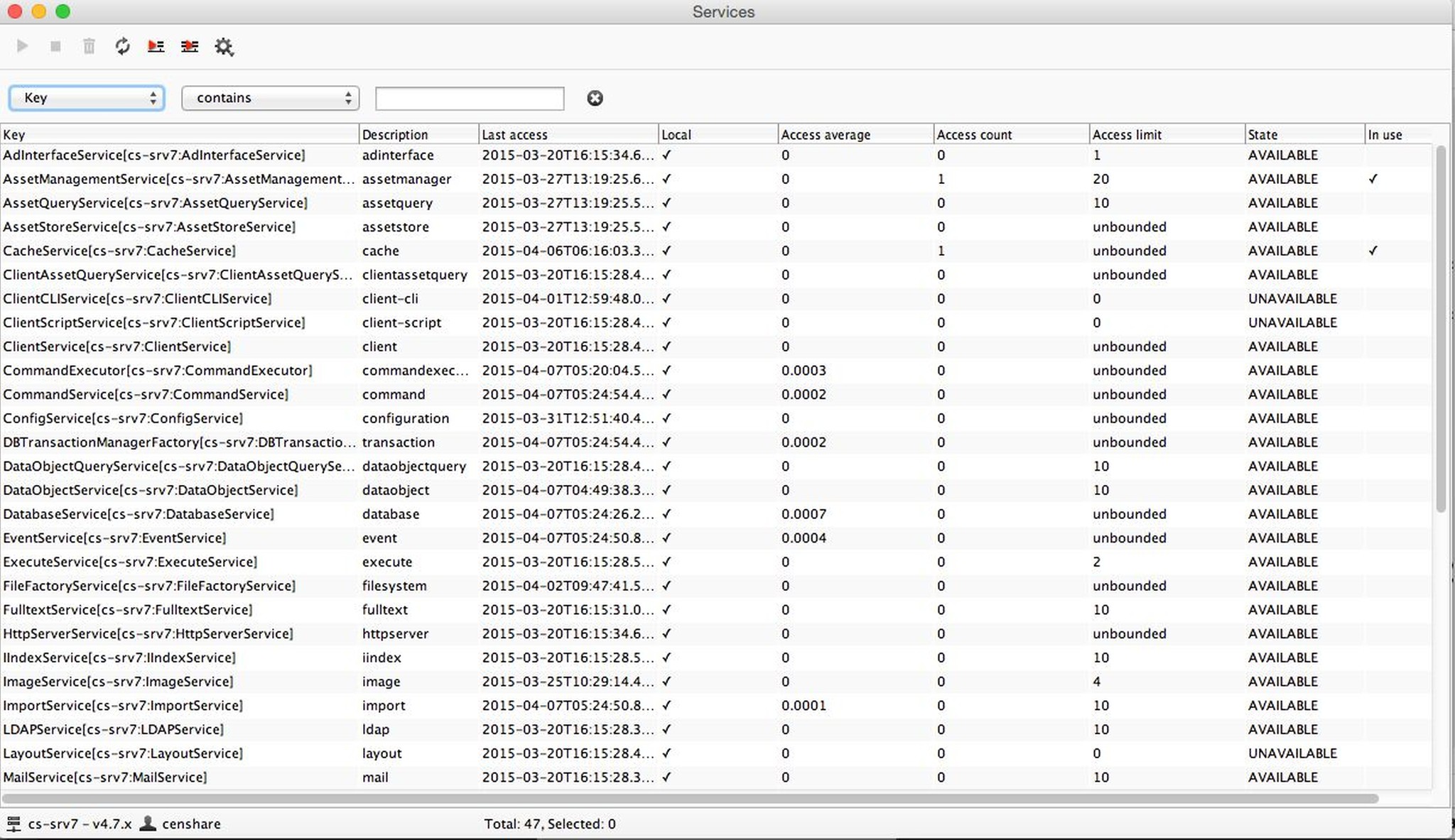Select the DatabaseService row
The width and height of the screenshot is (1455, 840).
[x=139, y=514]
